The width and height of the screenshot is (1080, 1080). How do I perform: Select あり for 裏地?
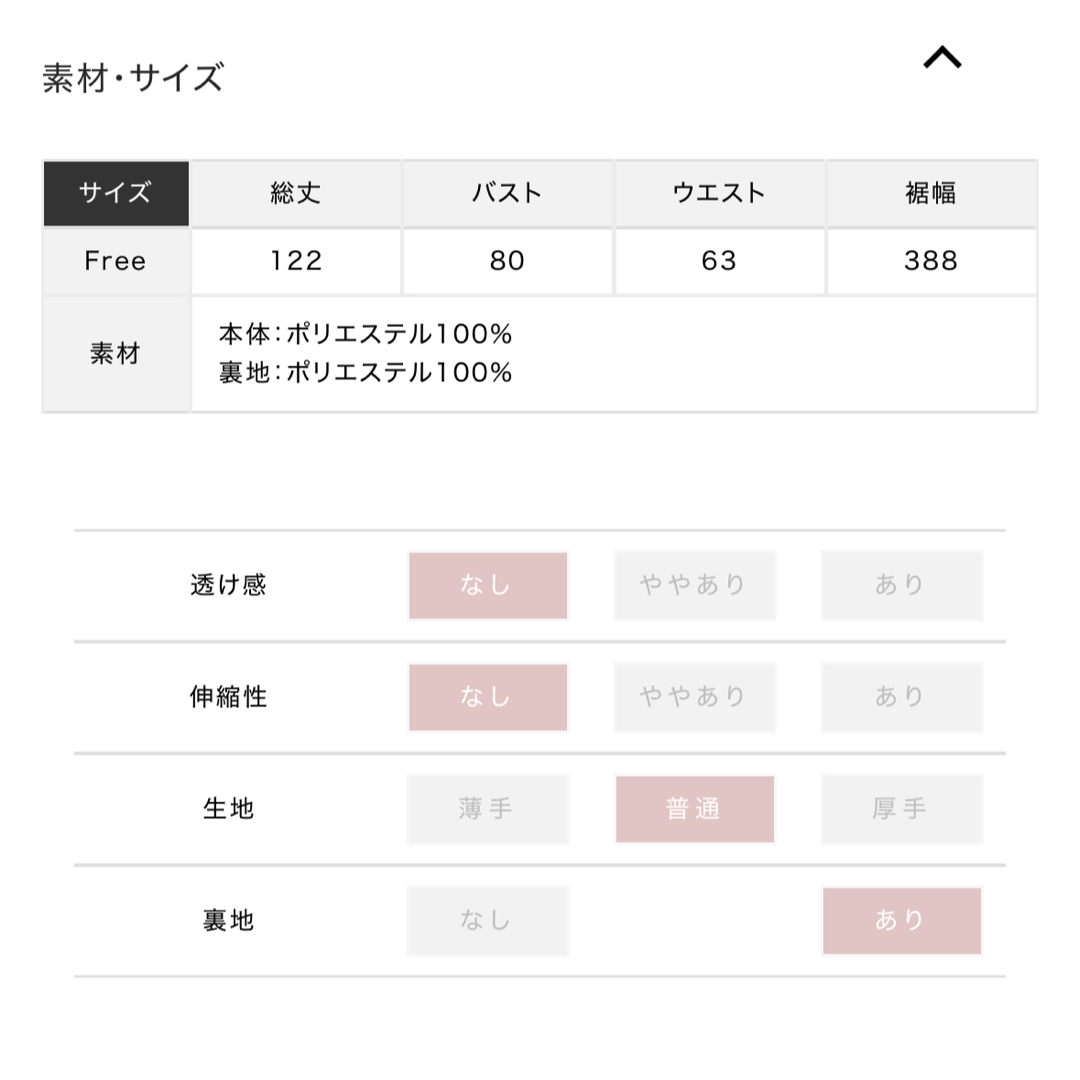click(902, 921)
